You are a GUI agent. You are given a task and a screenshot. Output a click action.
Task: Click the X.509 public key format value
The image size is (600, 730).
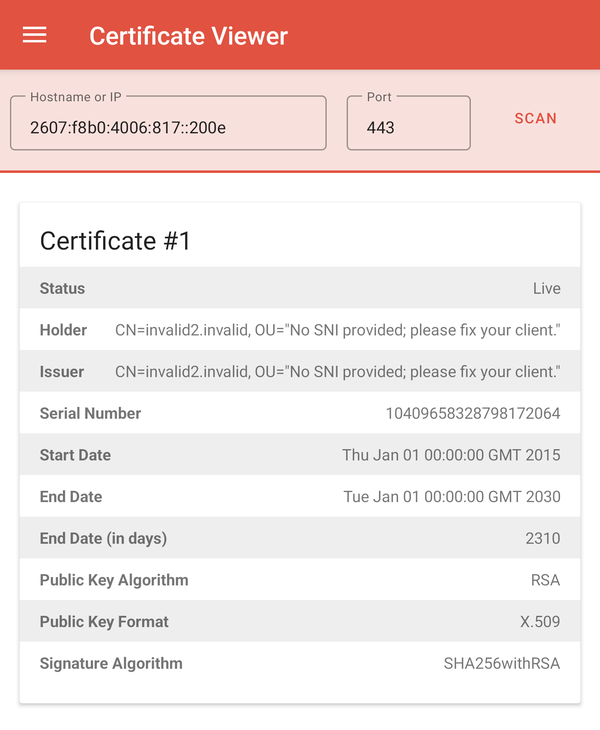tap(540, 621)
